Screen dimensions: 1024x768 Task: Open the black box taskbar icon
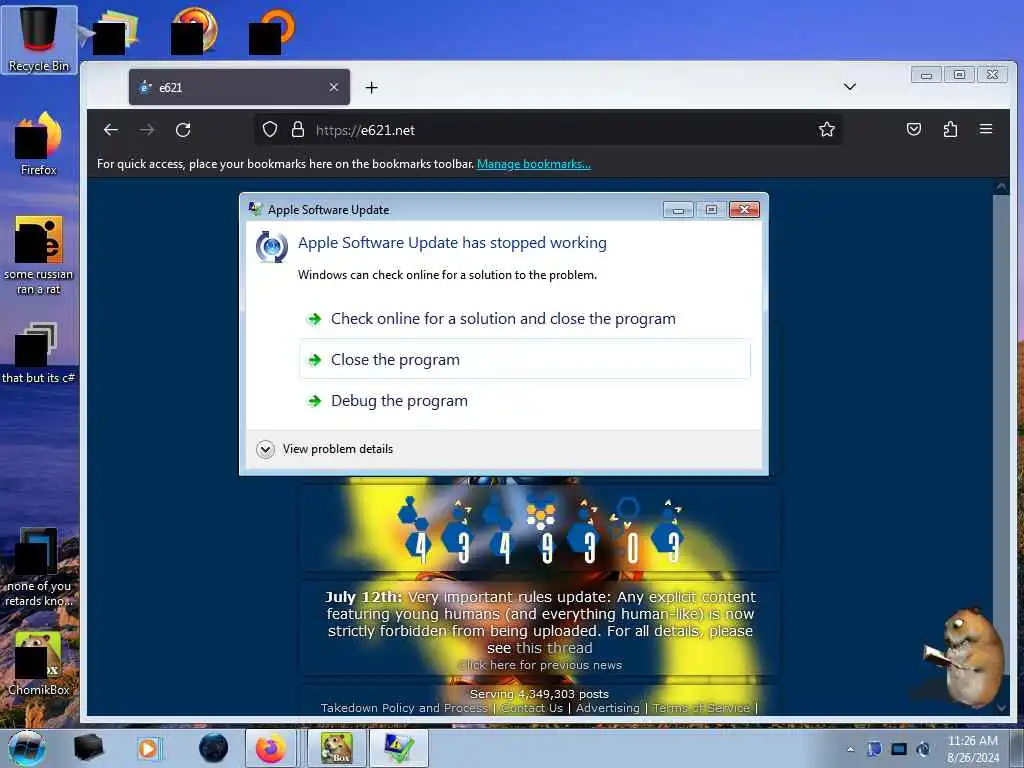tap(88, 748)
